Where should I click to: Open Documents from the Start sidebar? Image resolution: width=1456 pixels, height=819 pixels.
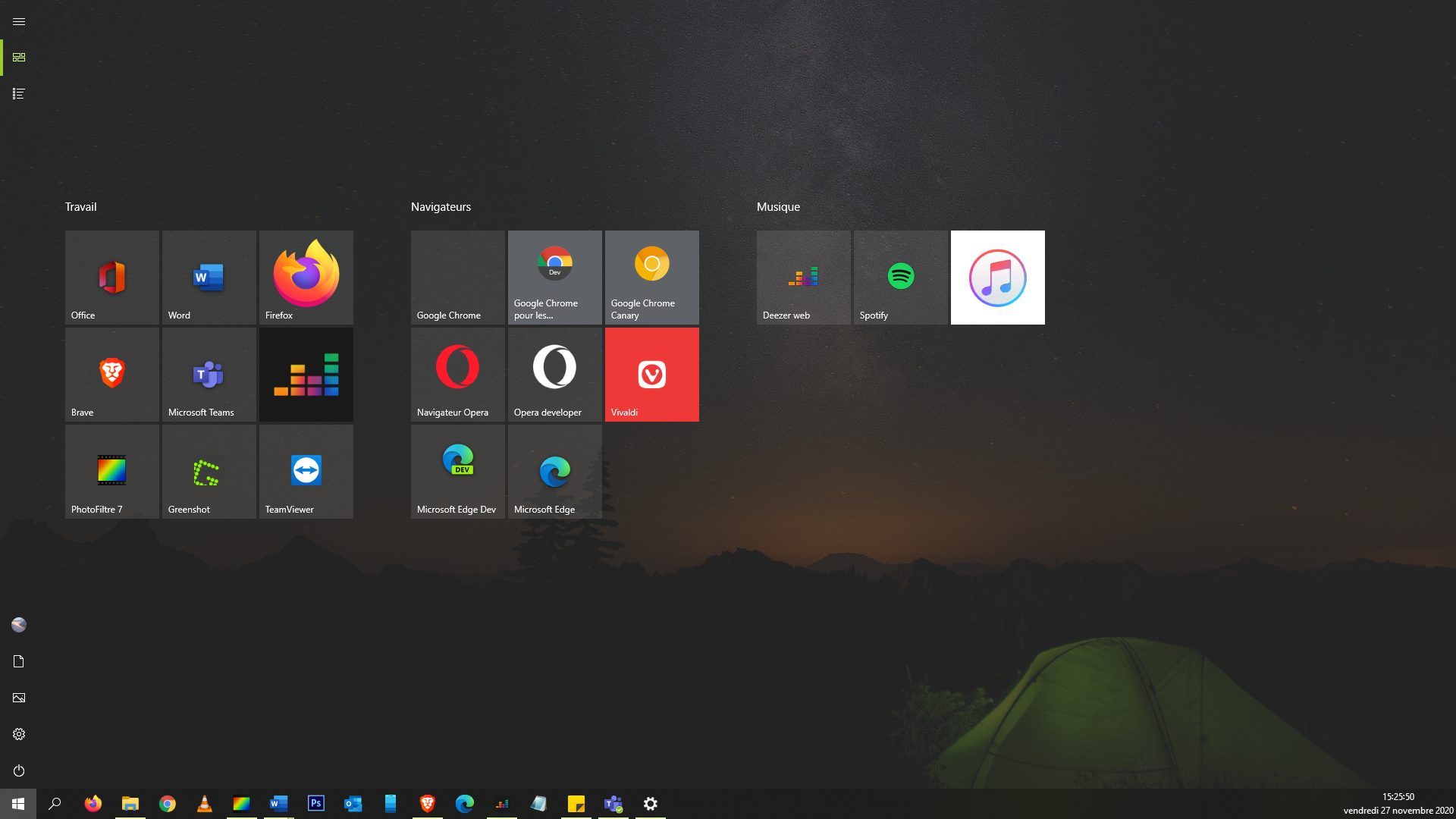pyautogui.click(x=19, y=661)
